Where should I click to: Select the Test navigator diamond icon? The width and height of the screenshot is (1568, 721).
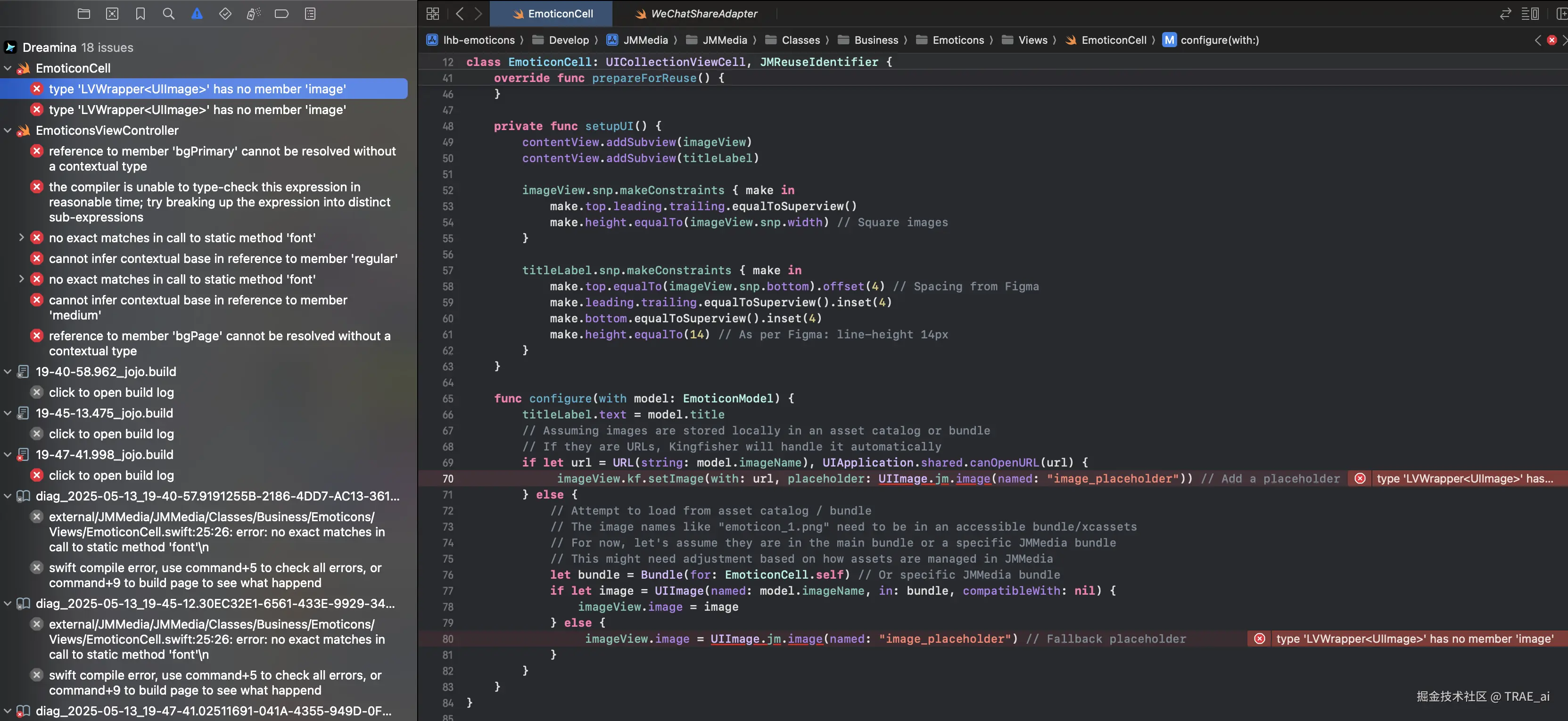pyautogui.click(x=225, y=13)
